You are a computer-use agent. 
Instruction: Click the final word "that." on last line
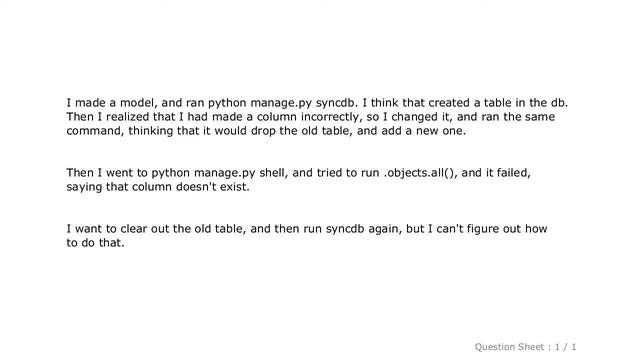(x=111, y=243)
